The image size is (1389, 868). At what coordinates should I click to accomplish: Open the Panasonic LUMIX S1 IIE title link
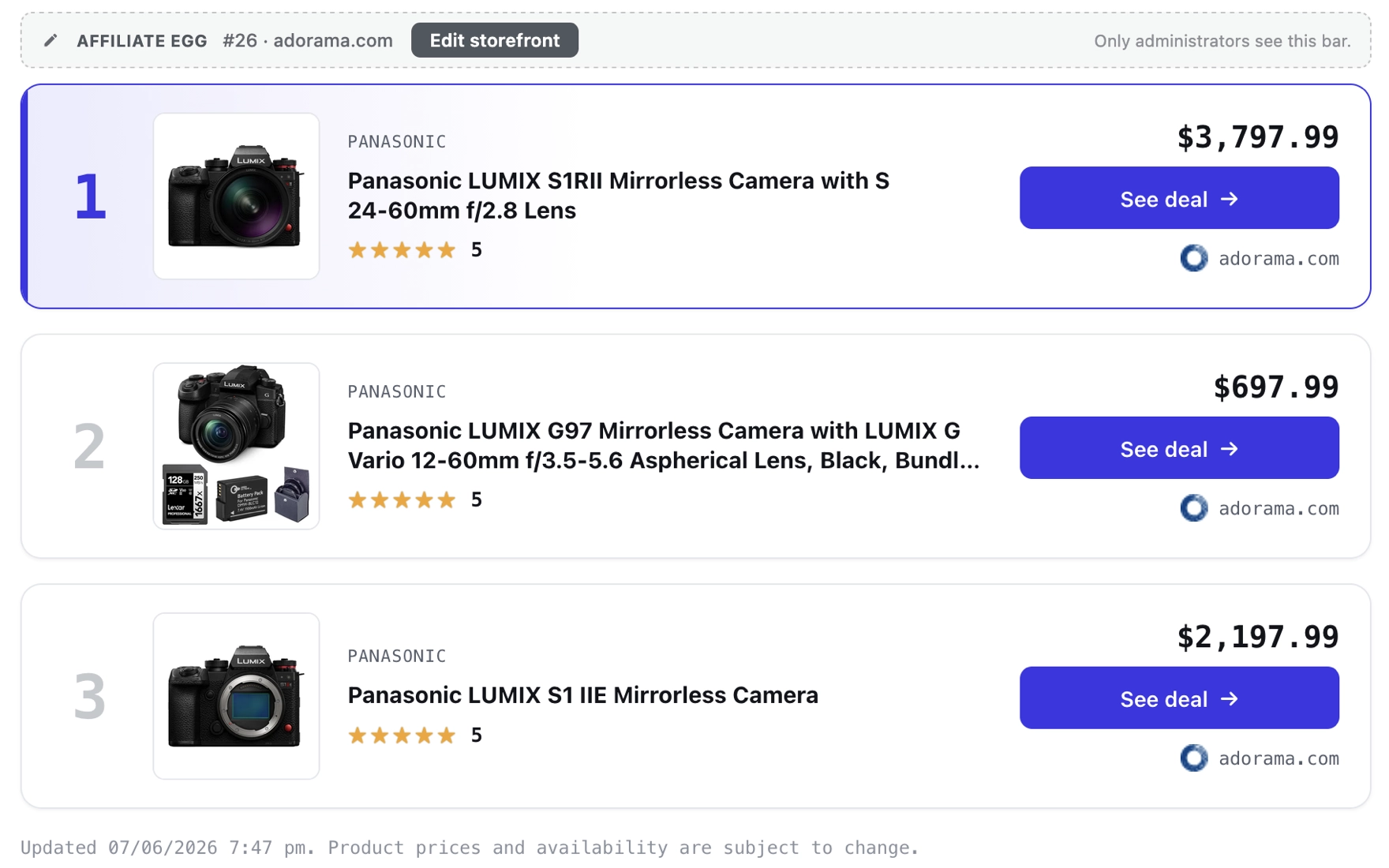pyautogui.click(x=583, y=695)
